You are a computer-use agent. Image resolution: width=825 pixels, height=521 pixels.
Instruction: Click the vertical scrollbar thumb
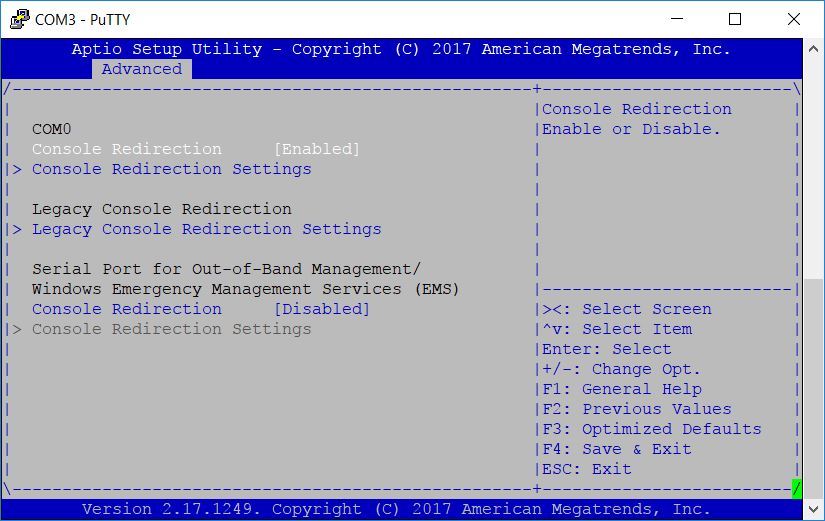pyautogui.click(x=813, y=389)
